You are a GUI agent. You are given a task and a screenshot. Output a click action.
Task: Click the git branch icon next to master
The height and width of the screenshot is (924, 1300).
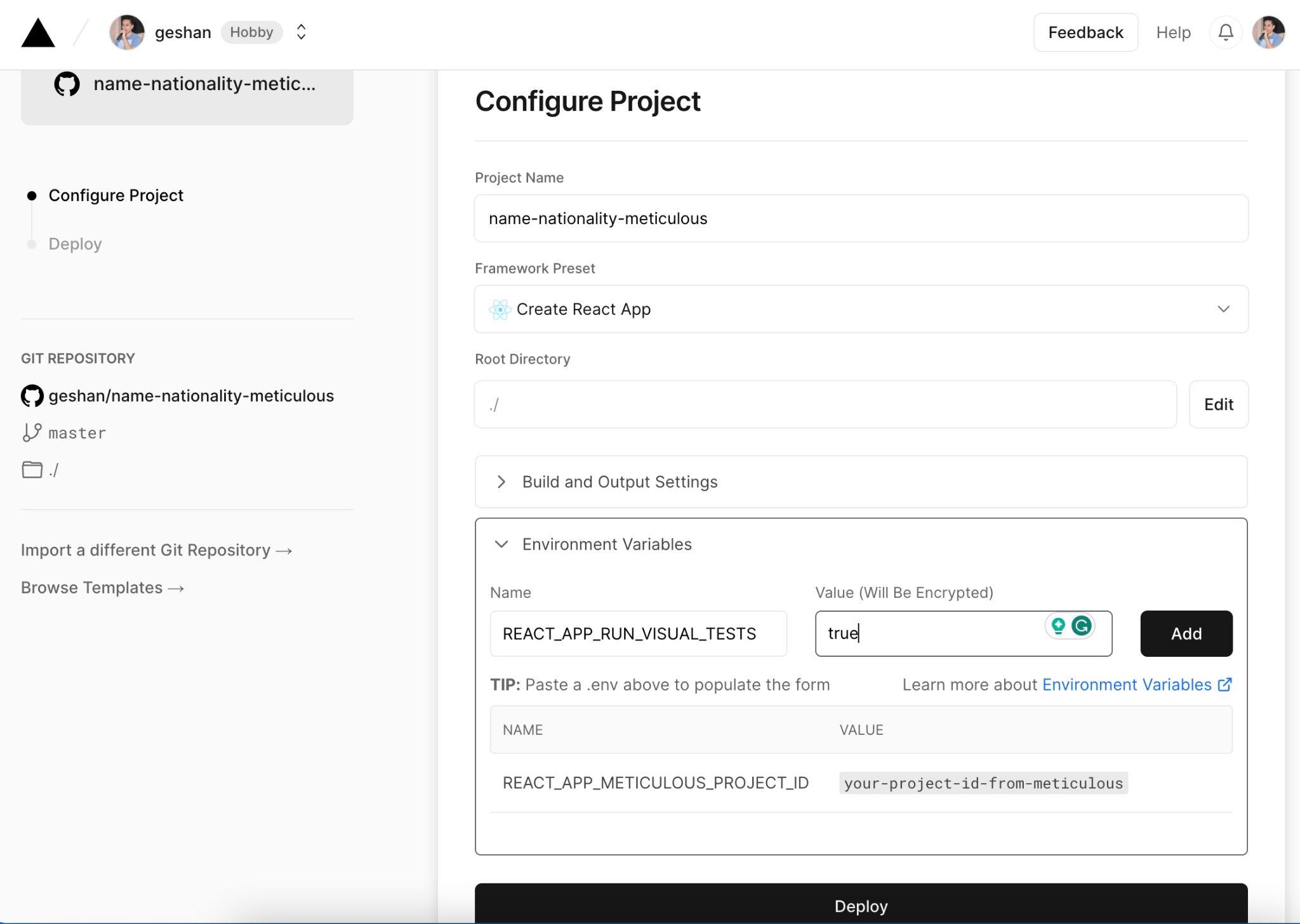coord(32,433)
